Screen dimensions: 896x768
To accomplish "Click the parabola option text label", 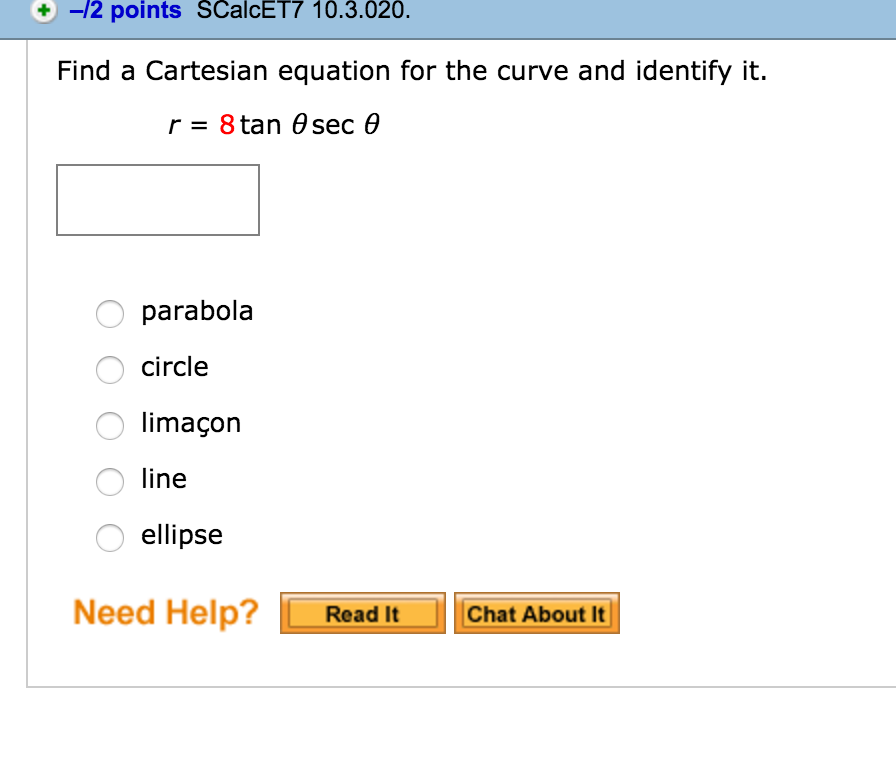I will tap(196, 312).
